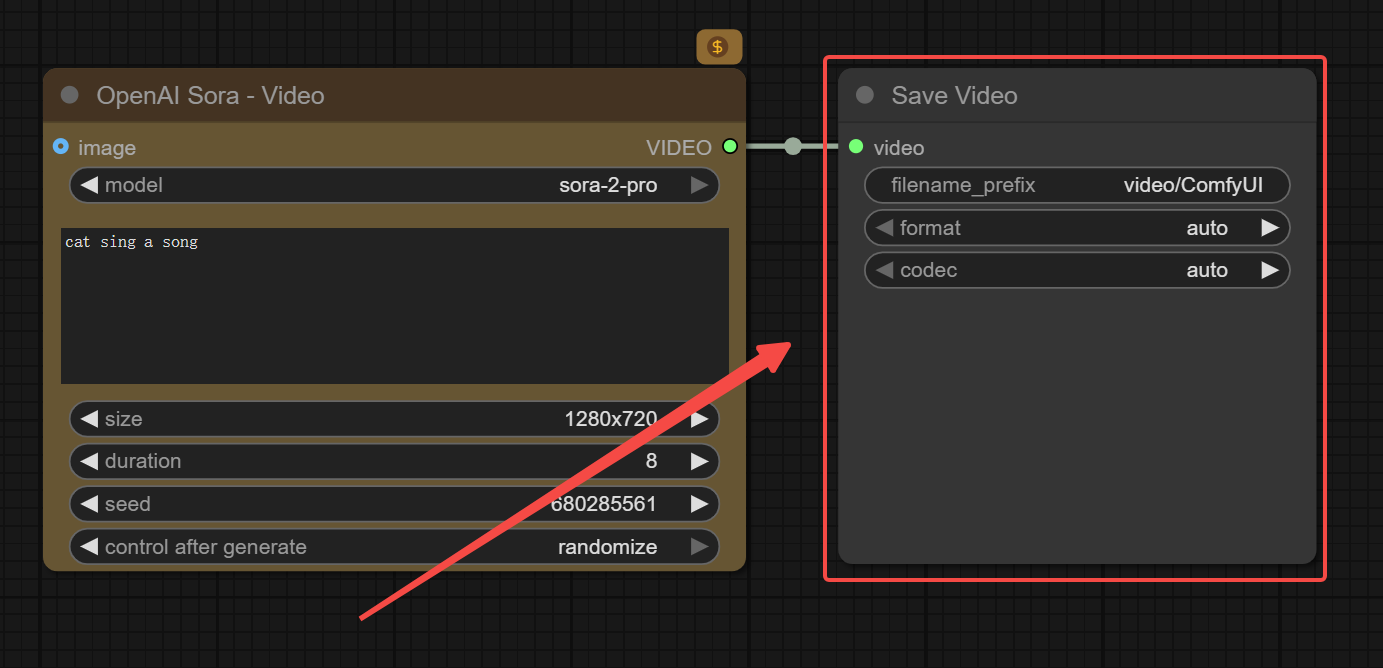
Task: Click the green video input socket on Save Video
Action: coord(856,147)
